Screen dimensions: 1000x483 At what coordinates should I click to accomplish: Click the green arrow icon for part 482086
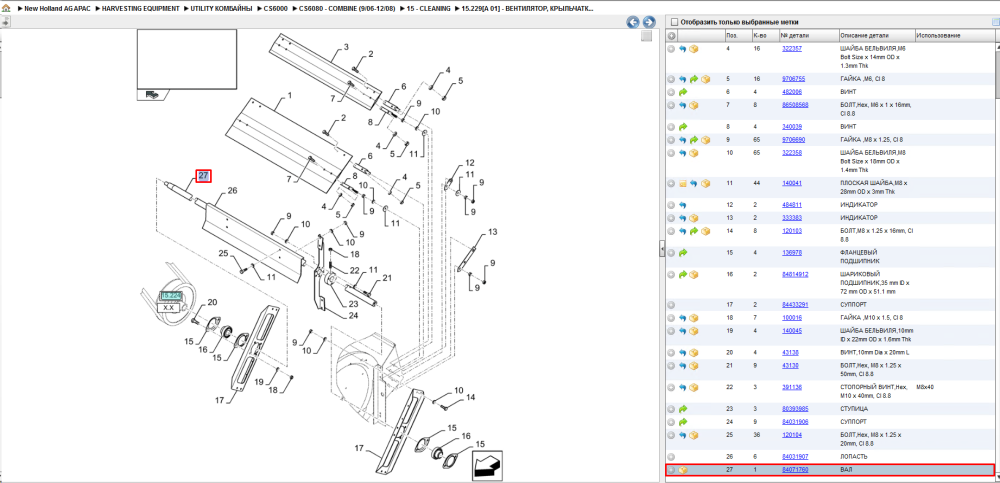682,93
